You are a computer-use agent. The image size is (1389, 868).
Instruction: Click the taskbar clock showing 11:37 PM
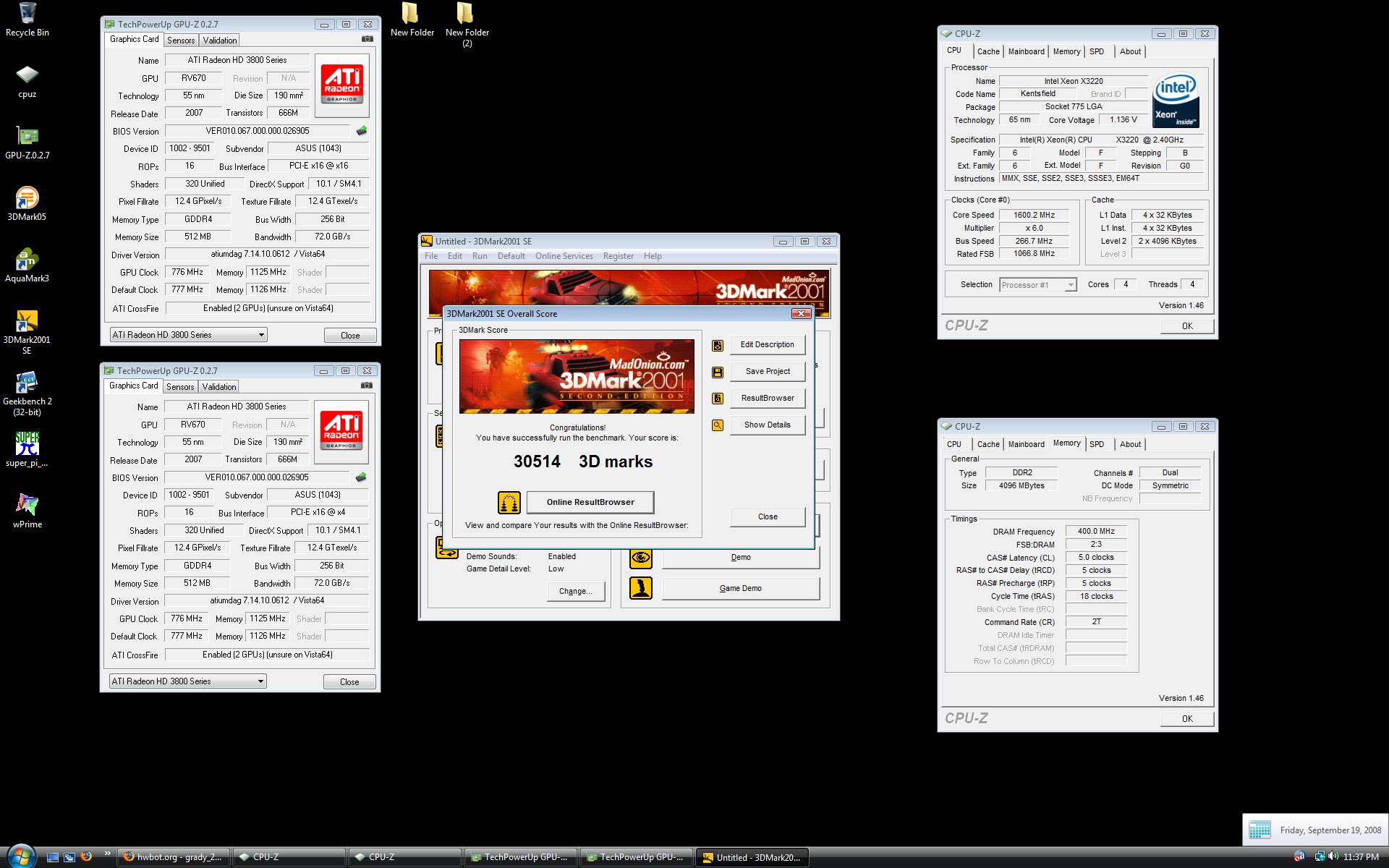(x=1361, y=857)
